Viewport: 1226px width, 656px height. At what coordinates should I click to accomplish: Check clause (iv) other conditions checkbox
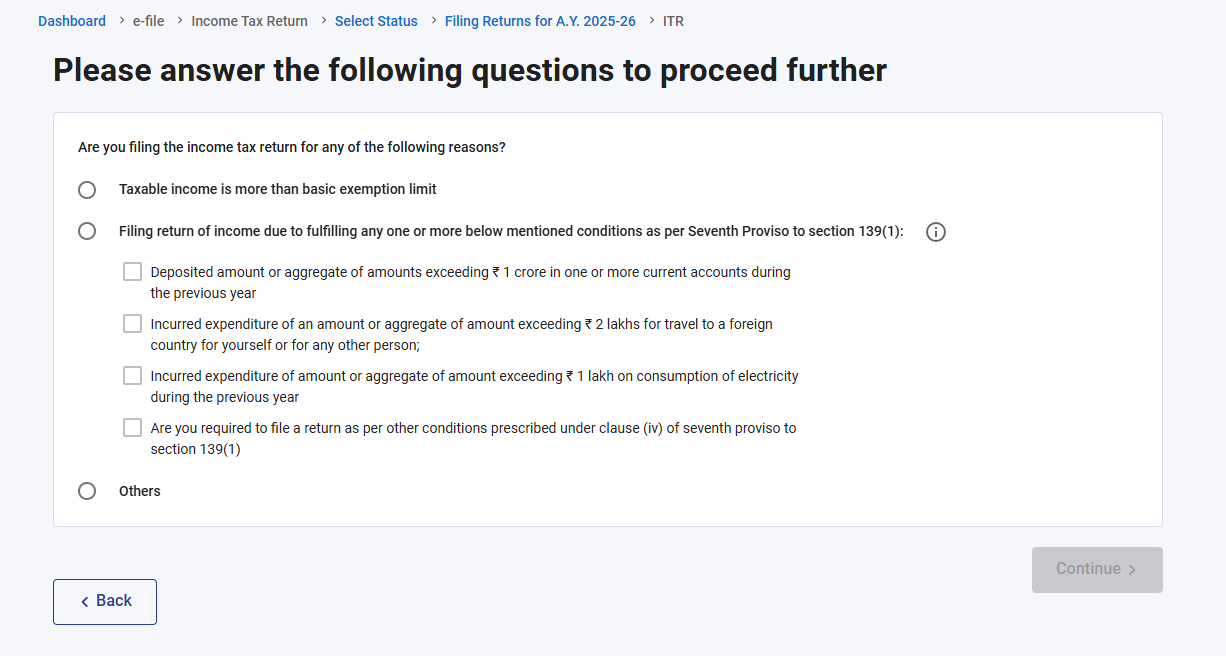click(132, 428)
